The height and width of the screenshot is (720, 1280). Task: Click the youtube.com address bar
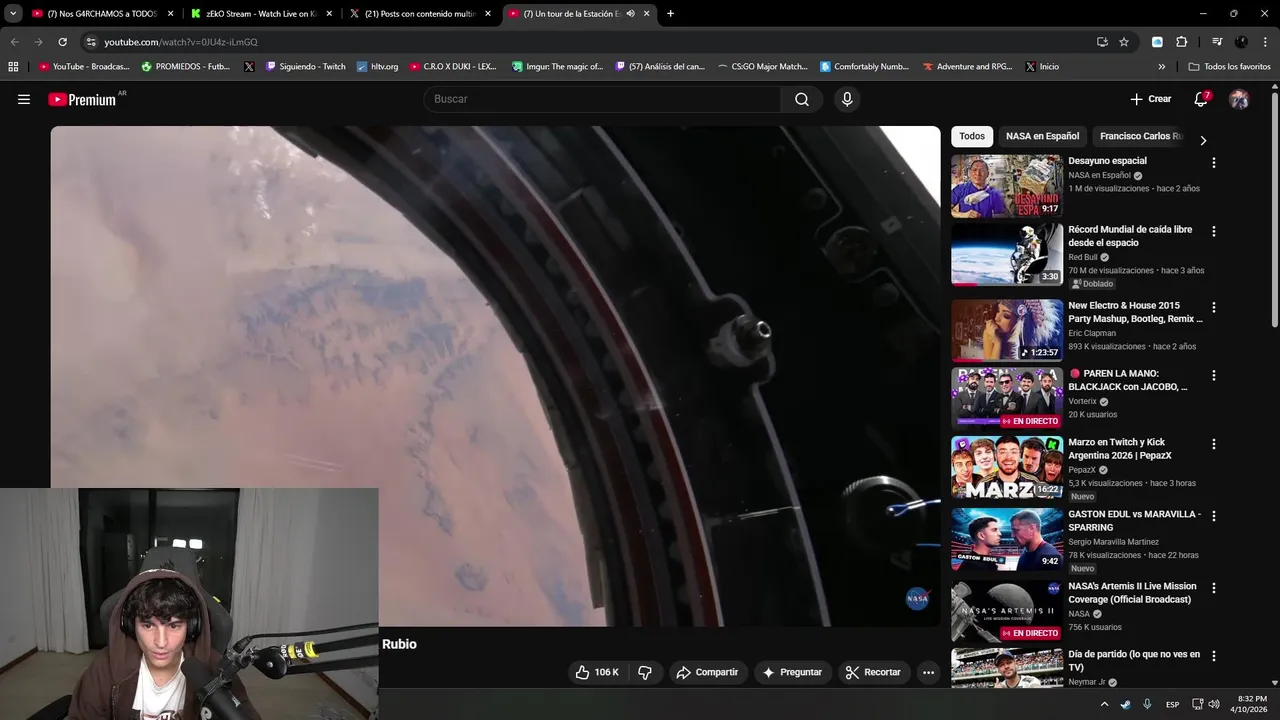click(590, 42)
